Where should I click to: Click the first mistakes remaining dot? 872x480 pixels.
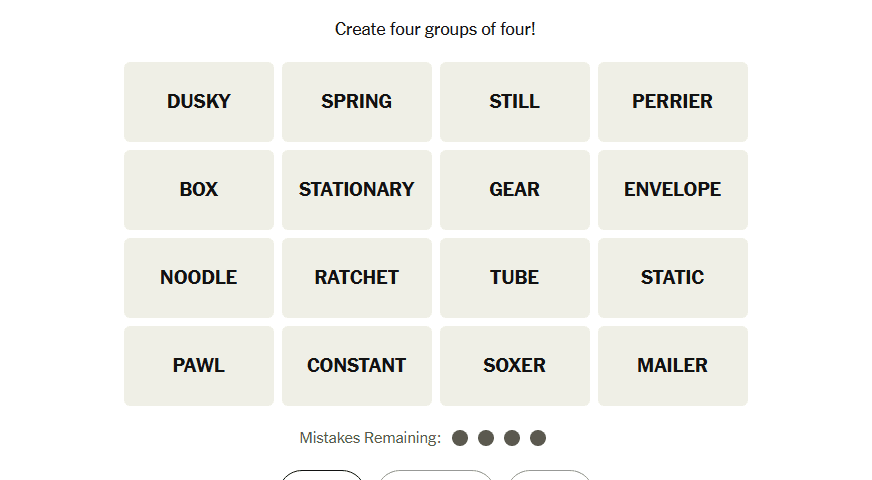click(x=460, y=438)
